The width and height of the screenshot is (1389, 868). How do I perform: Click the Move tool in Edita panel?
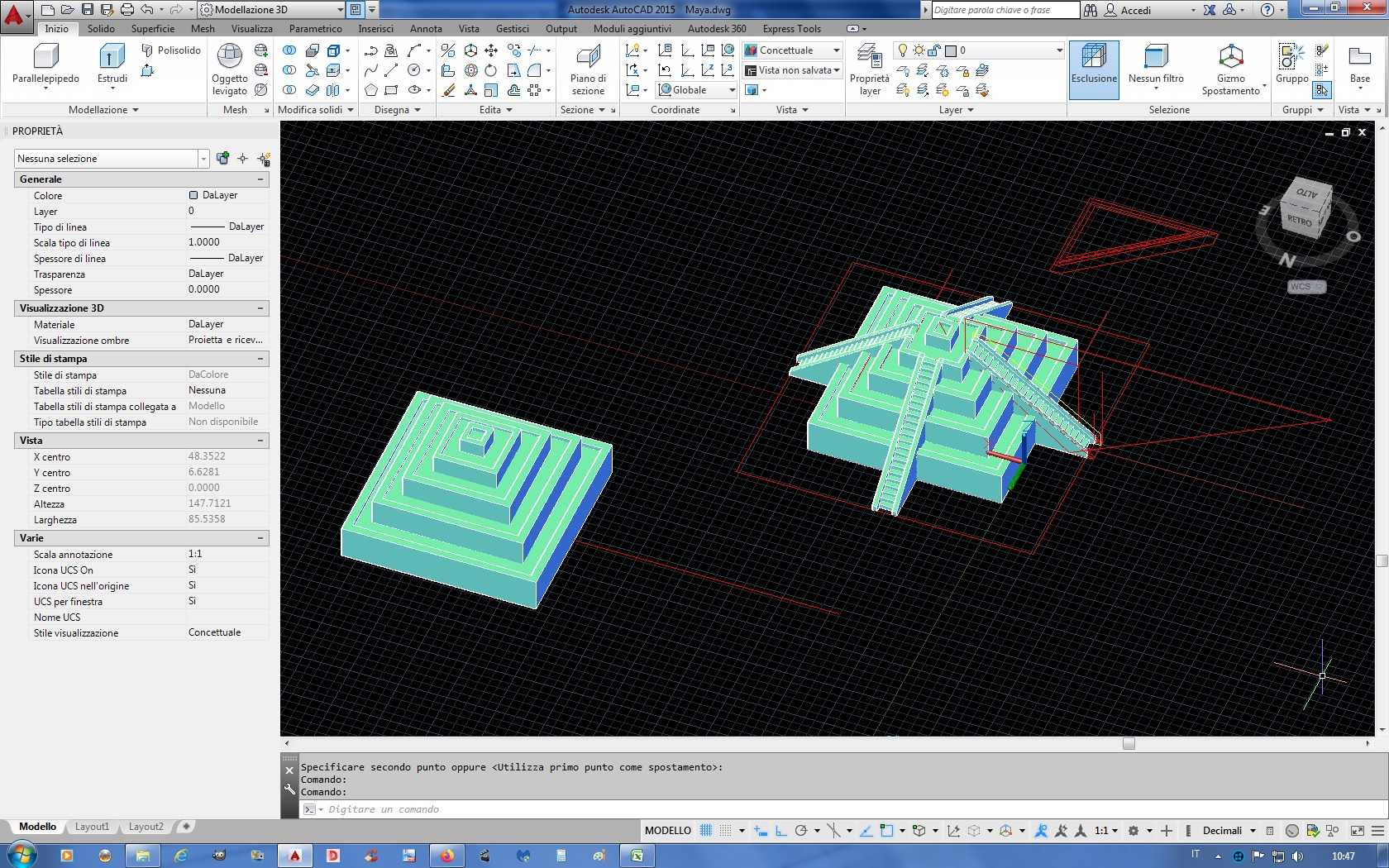point(491,50)
